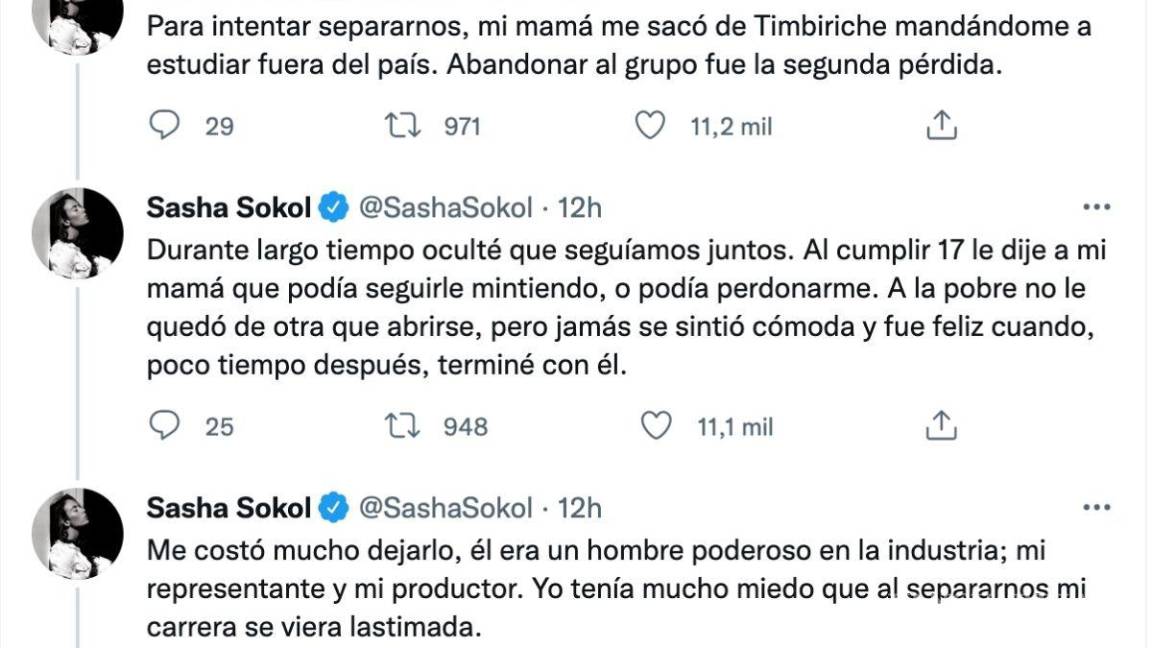Click the reply icon showing 29
Screen dimensions: 1152x648
[166, 126]
